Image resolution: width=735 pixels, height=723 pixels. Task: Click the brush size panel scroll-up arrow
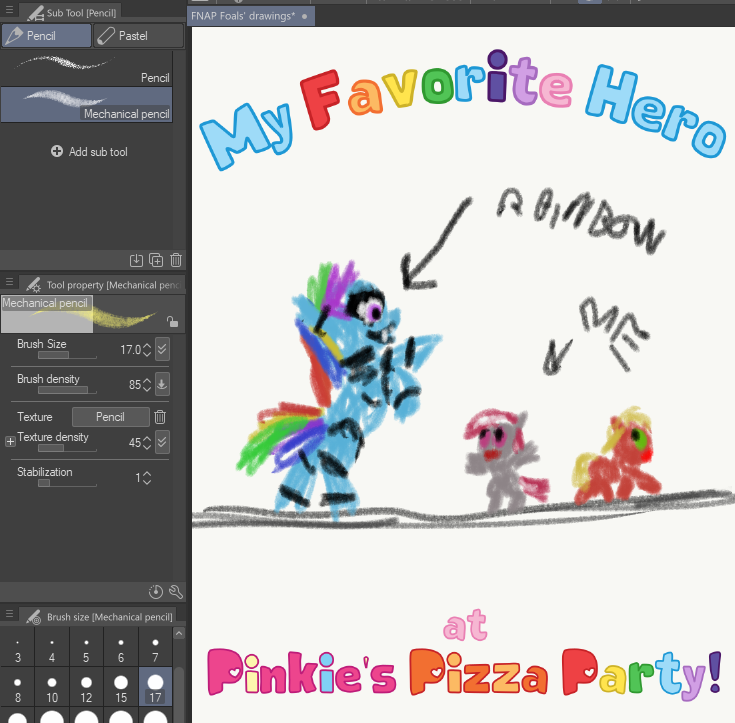[x=179, y=633]
